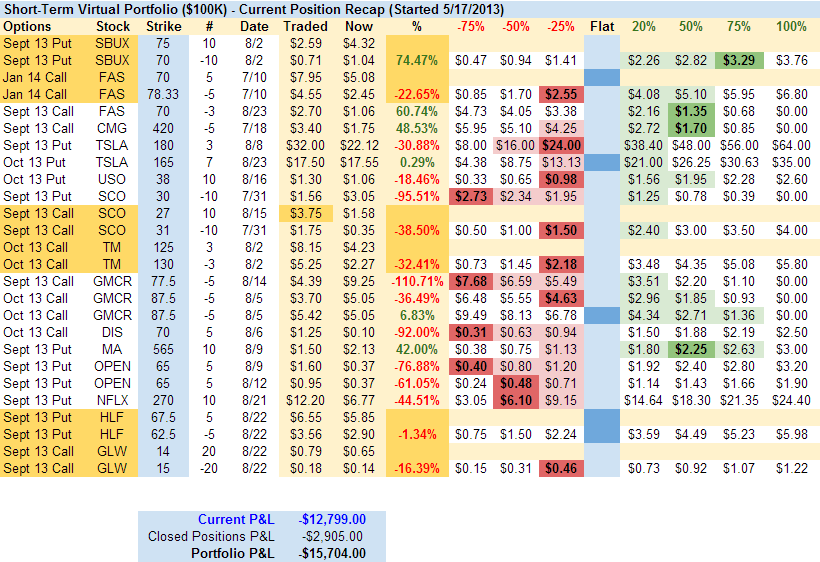Click the red highlighted $7.68 cell
820x562 pixels.
coord(471,281)
